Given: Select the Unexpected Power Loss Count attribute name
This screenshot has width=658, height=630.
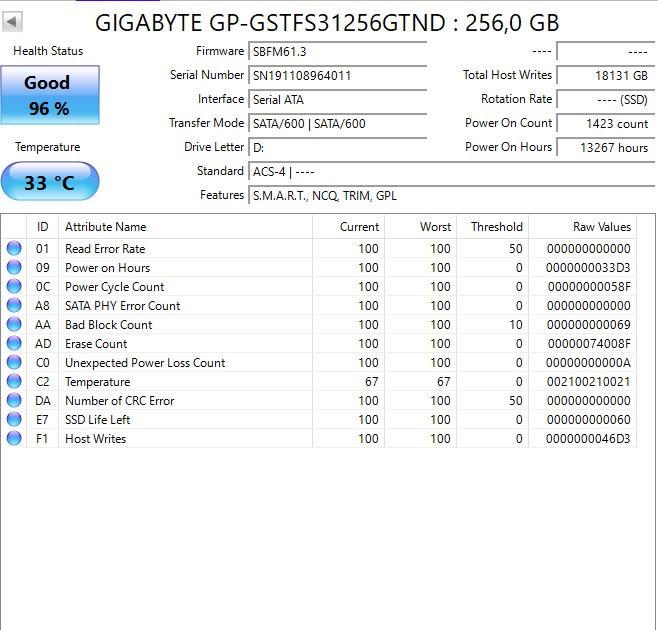Looking at the screenshot, I should pyautogui.click(x=145, y=363).
